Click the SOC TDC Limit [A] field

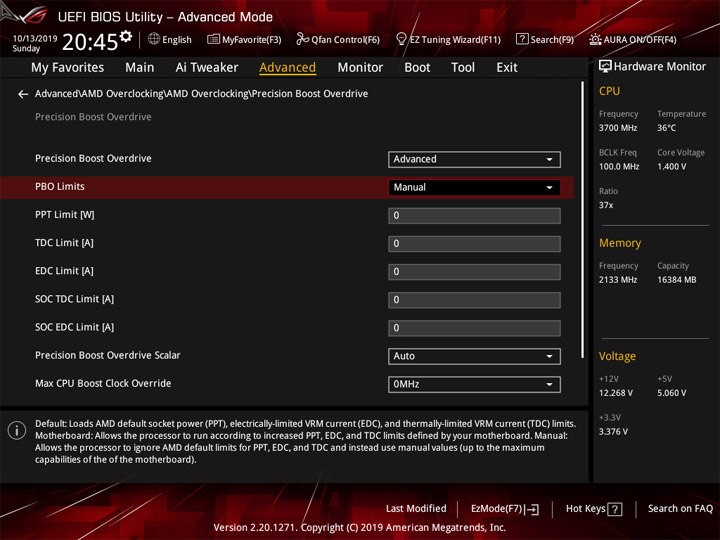coord(474,300)
